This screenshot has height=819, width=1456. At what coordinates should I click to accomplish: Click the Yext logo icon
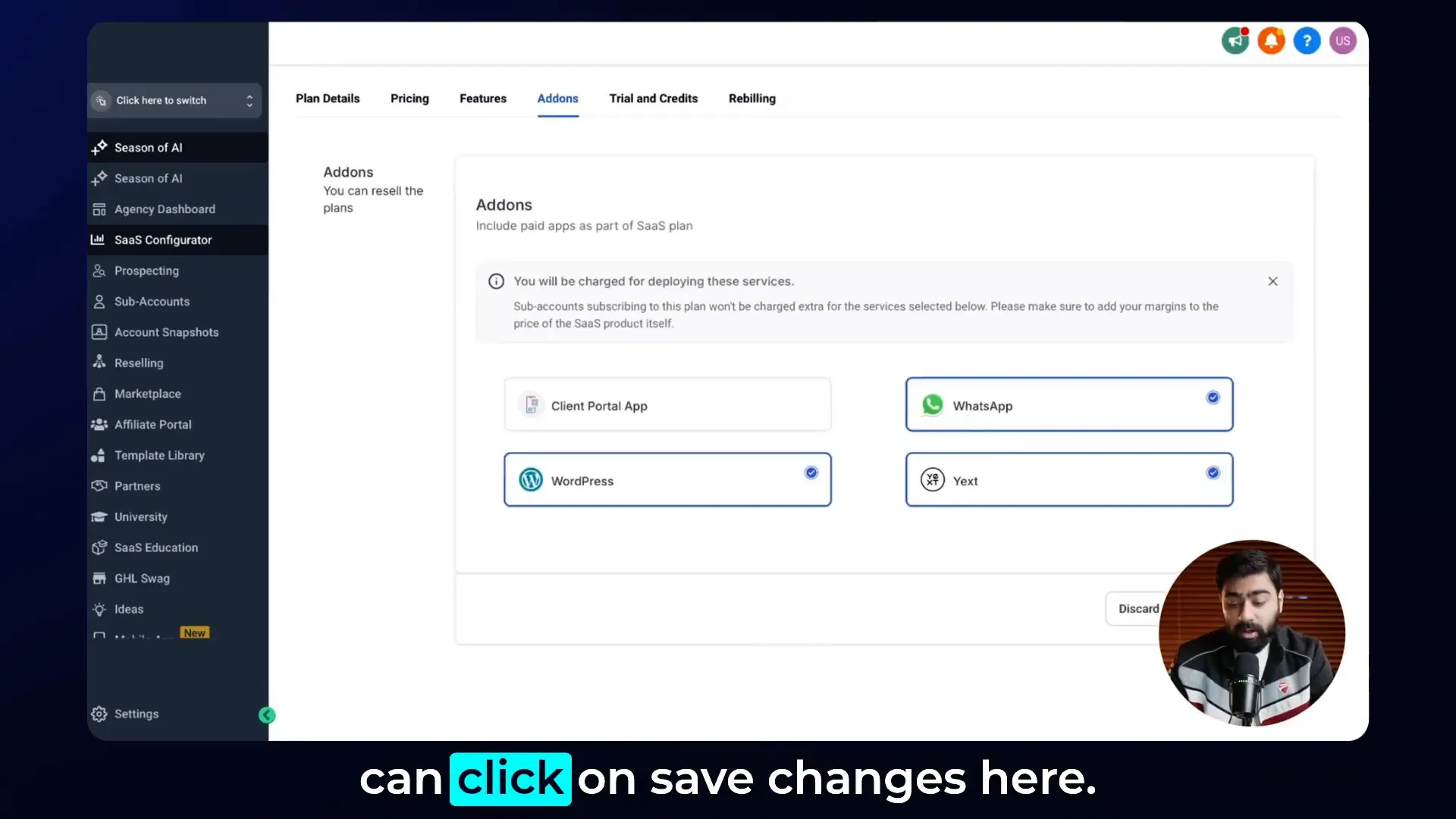point(932,480)
